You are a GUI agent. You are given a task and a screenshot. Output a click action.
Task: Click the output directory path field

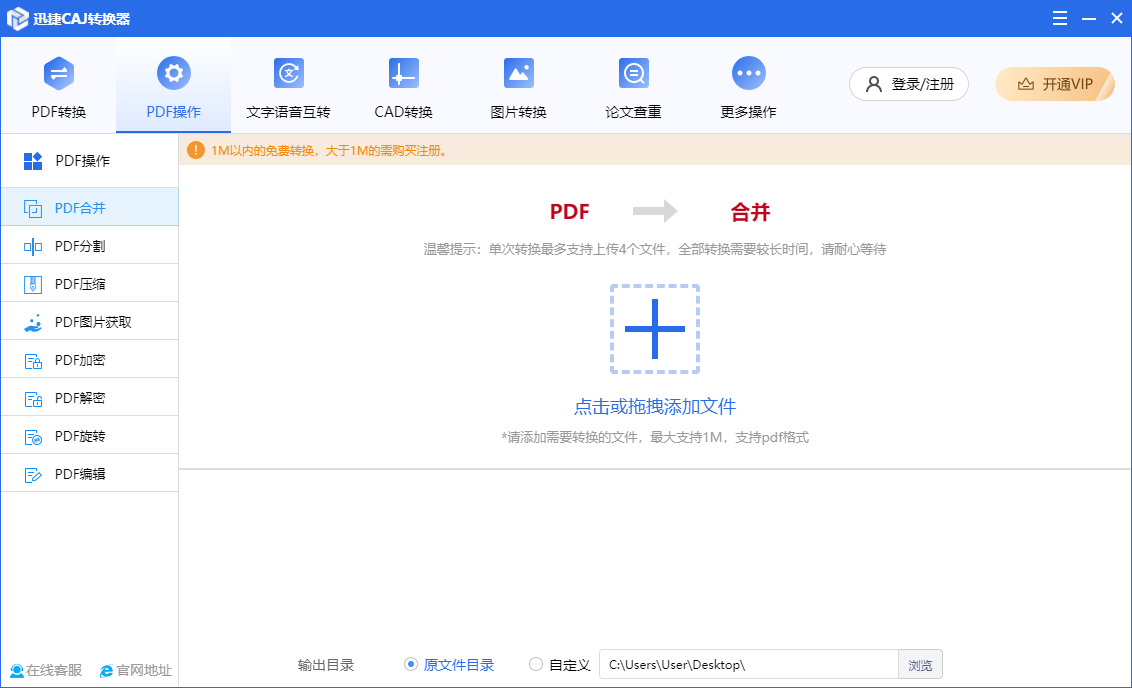coord(748,665)
